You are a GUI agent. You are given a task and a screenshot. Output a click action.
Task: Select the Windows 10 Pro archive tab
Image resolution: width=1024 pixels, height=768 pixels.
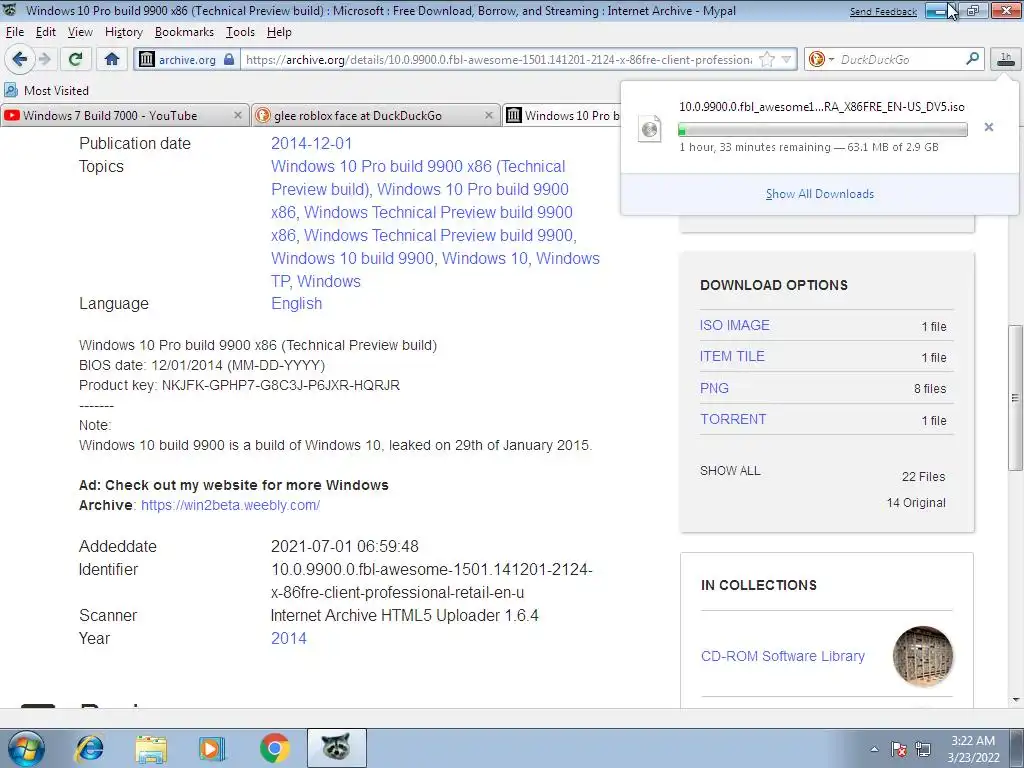point(563,116)
